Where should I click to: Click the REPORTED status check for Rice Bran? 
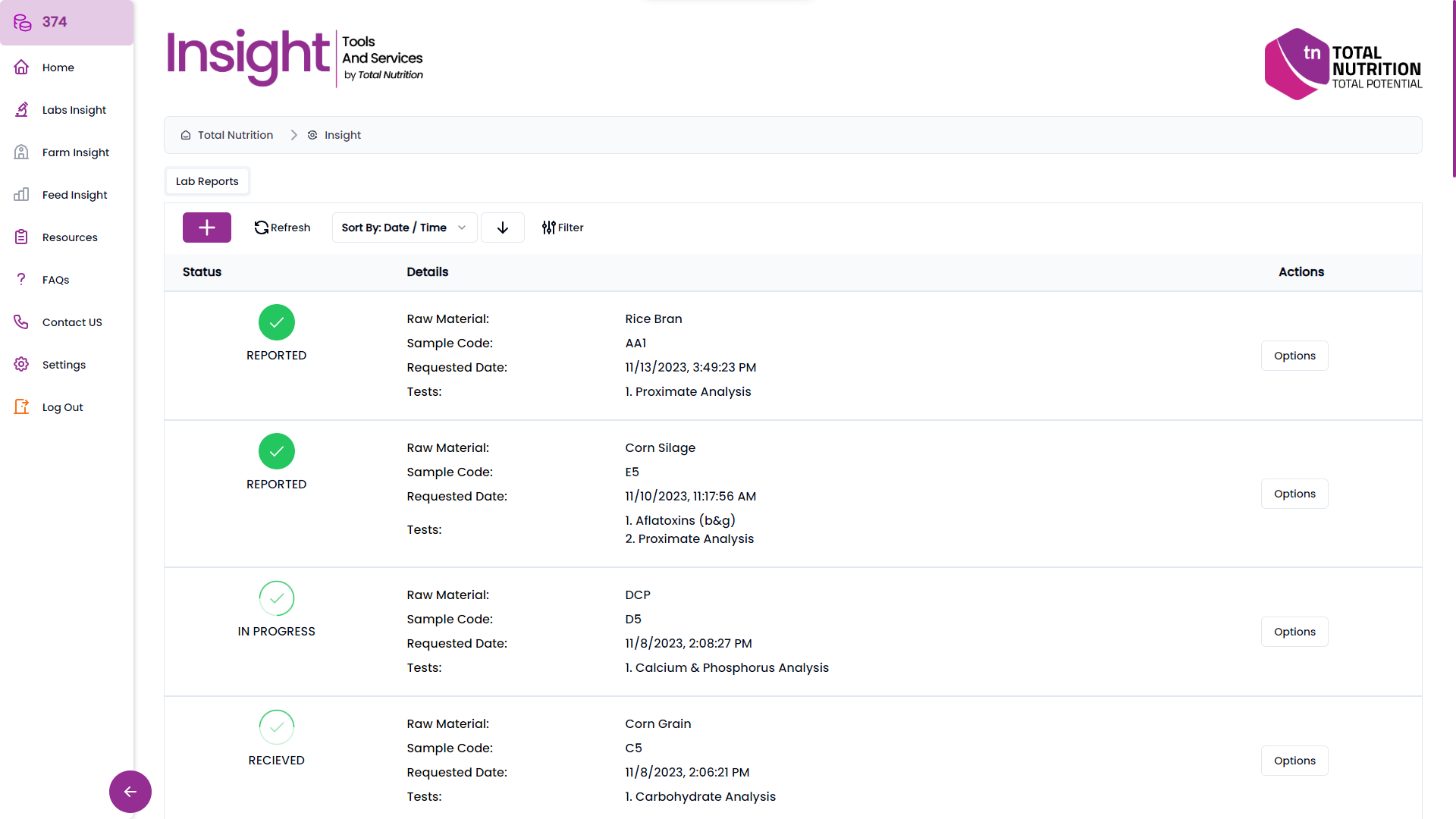click(276, 322)
